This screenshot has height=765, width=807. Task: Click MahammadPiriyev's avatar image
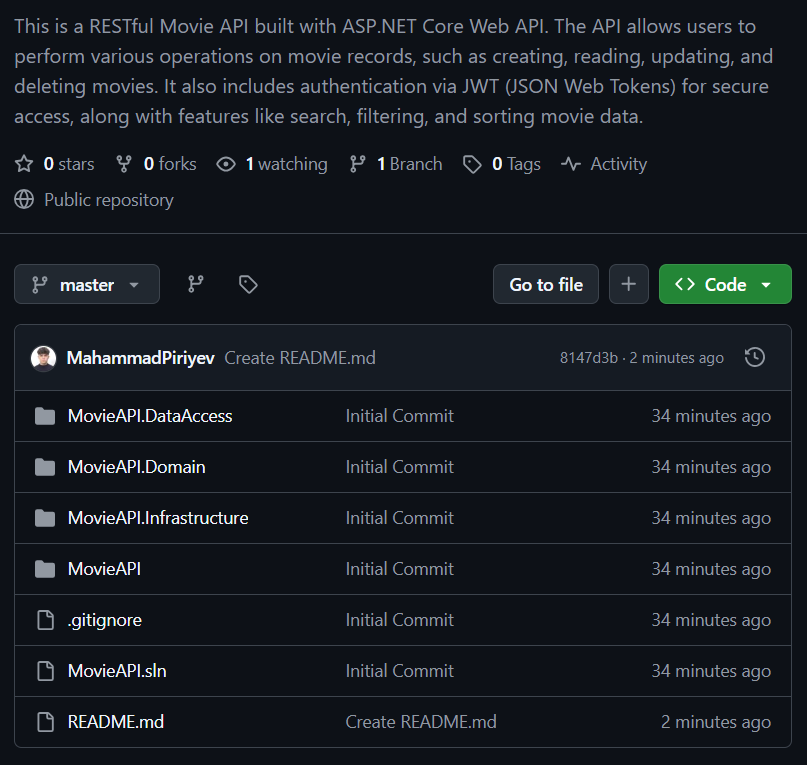[43, 358]
